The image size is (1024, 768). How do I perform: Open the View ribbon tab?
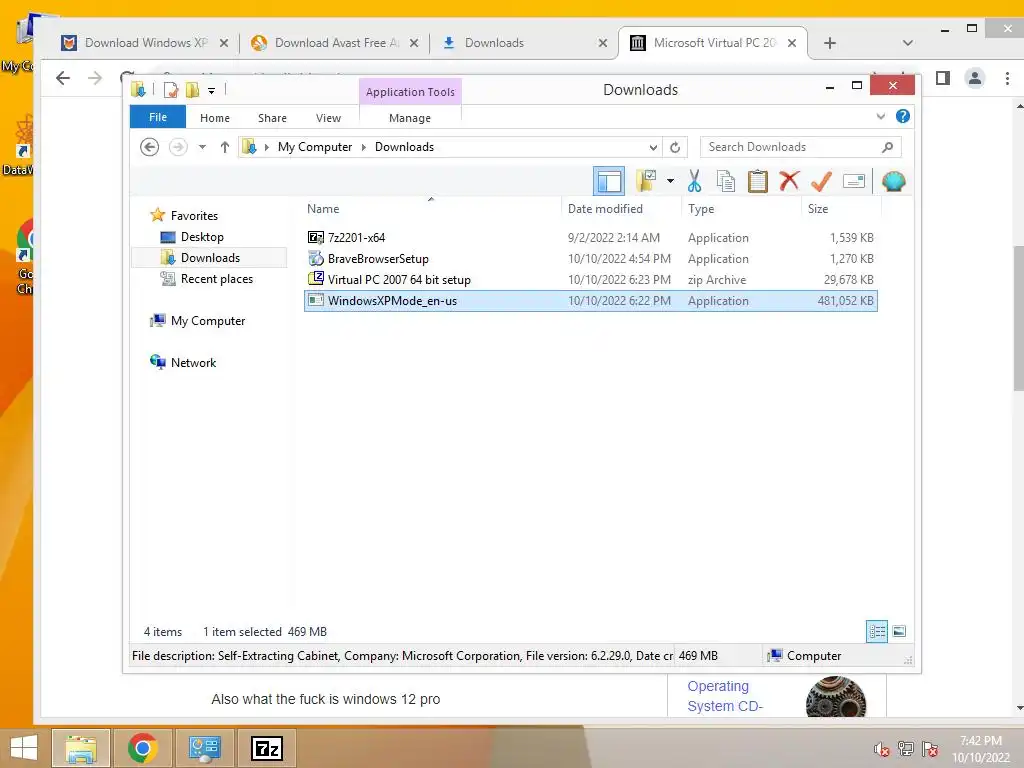328,118
